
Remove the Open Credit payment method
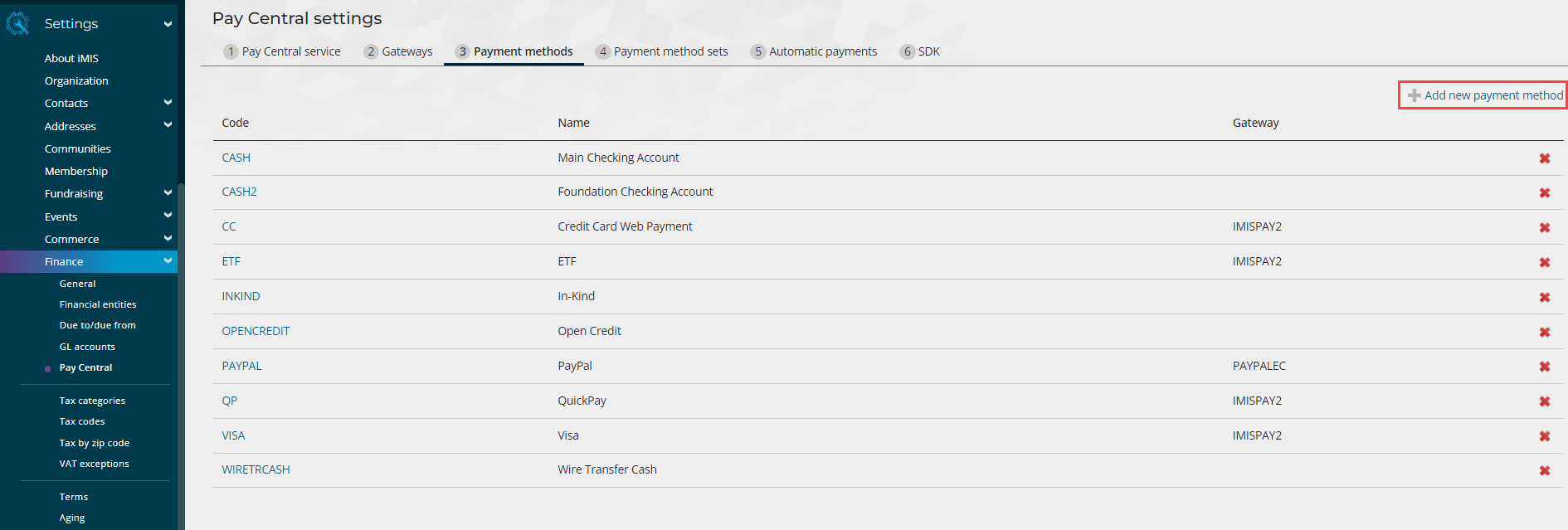(1544, 332)
